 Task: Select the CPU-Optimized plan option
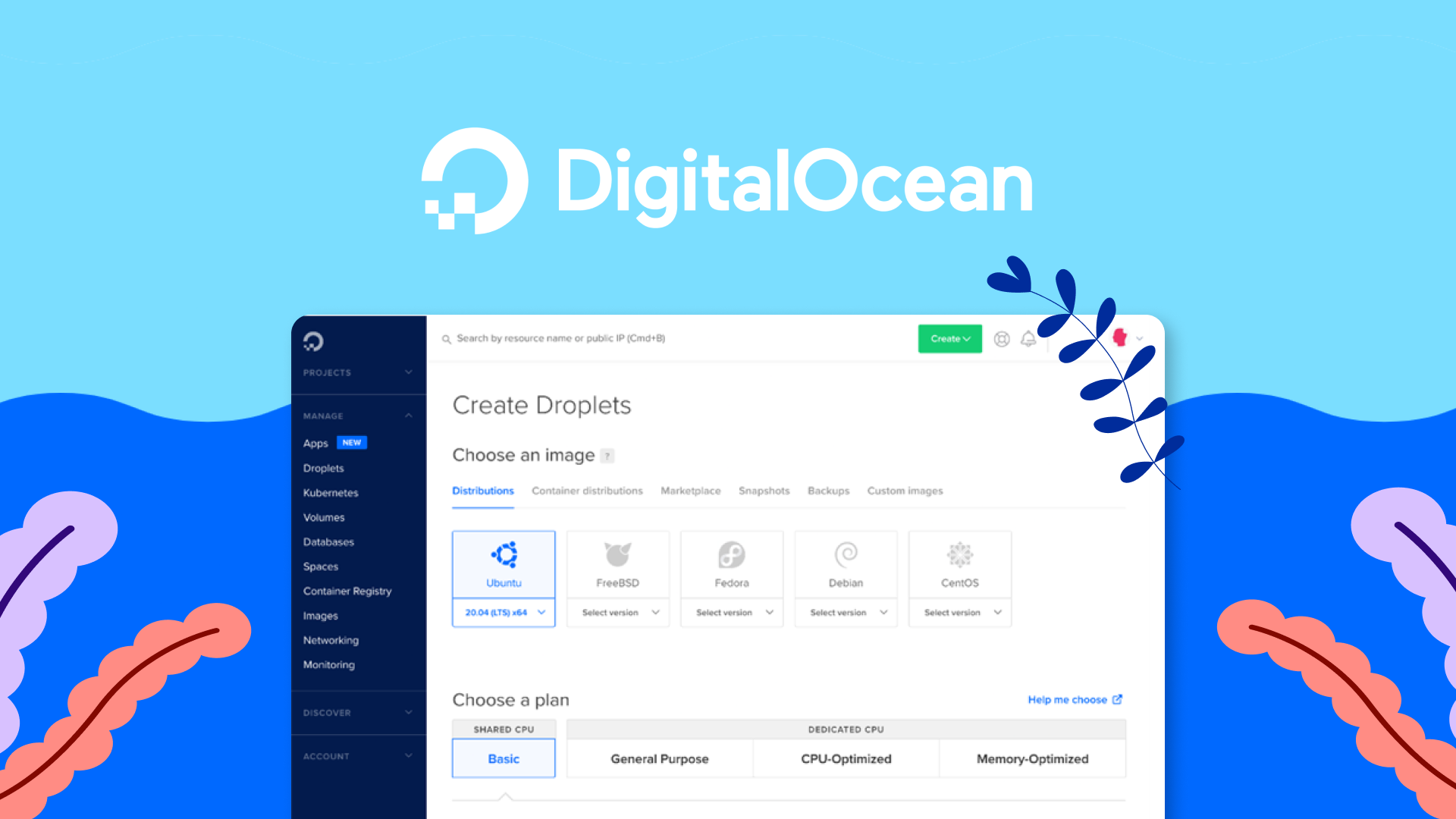click(x=843, y=758)
